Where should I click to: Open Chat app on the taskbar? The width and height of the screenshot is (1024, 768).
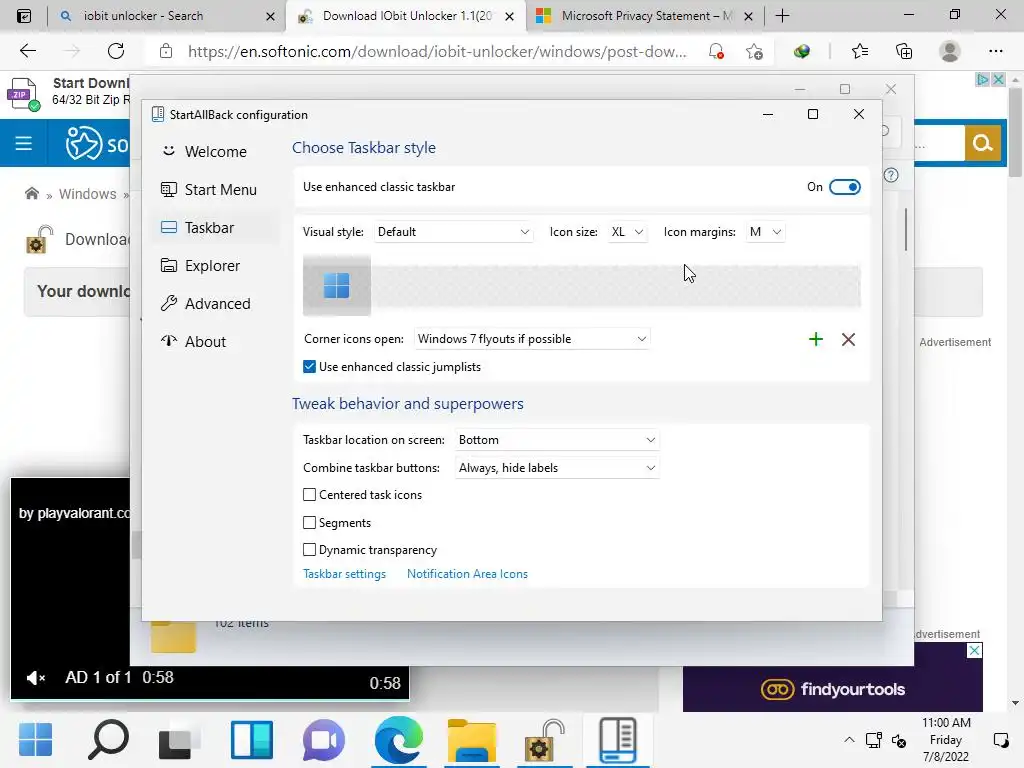(x=323, y=741)
